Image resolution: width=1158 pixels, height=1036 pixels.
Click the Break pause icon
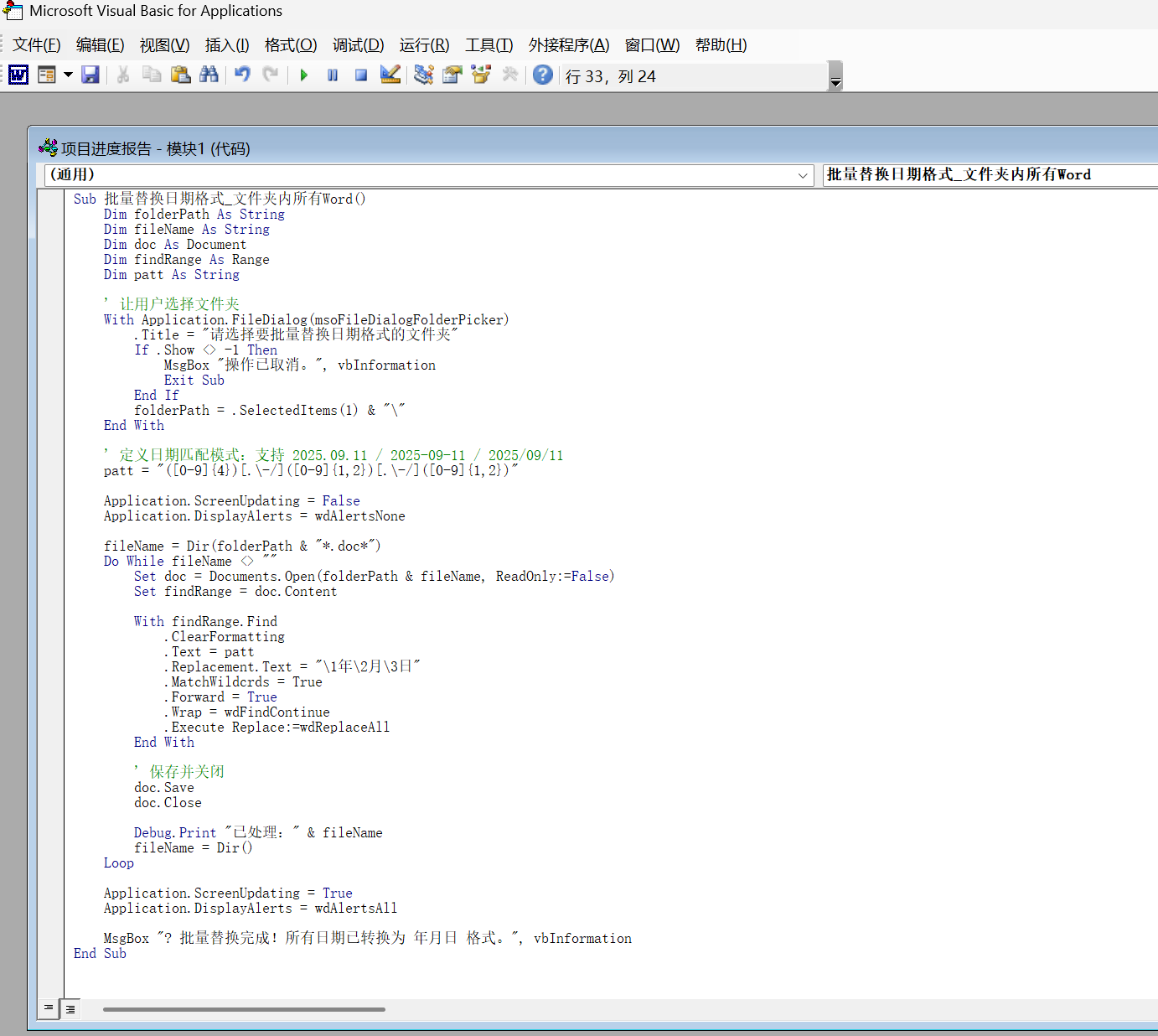pos(333,75)
